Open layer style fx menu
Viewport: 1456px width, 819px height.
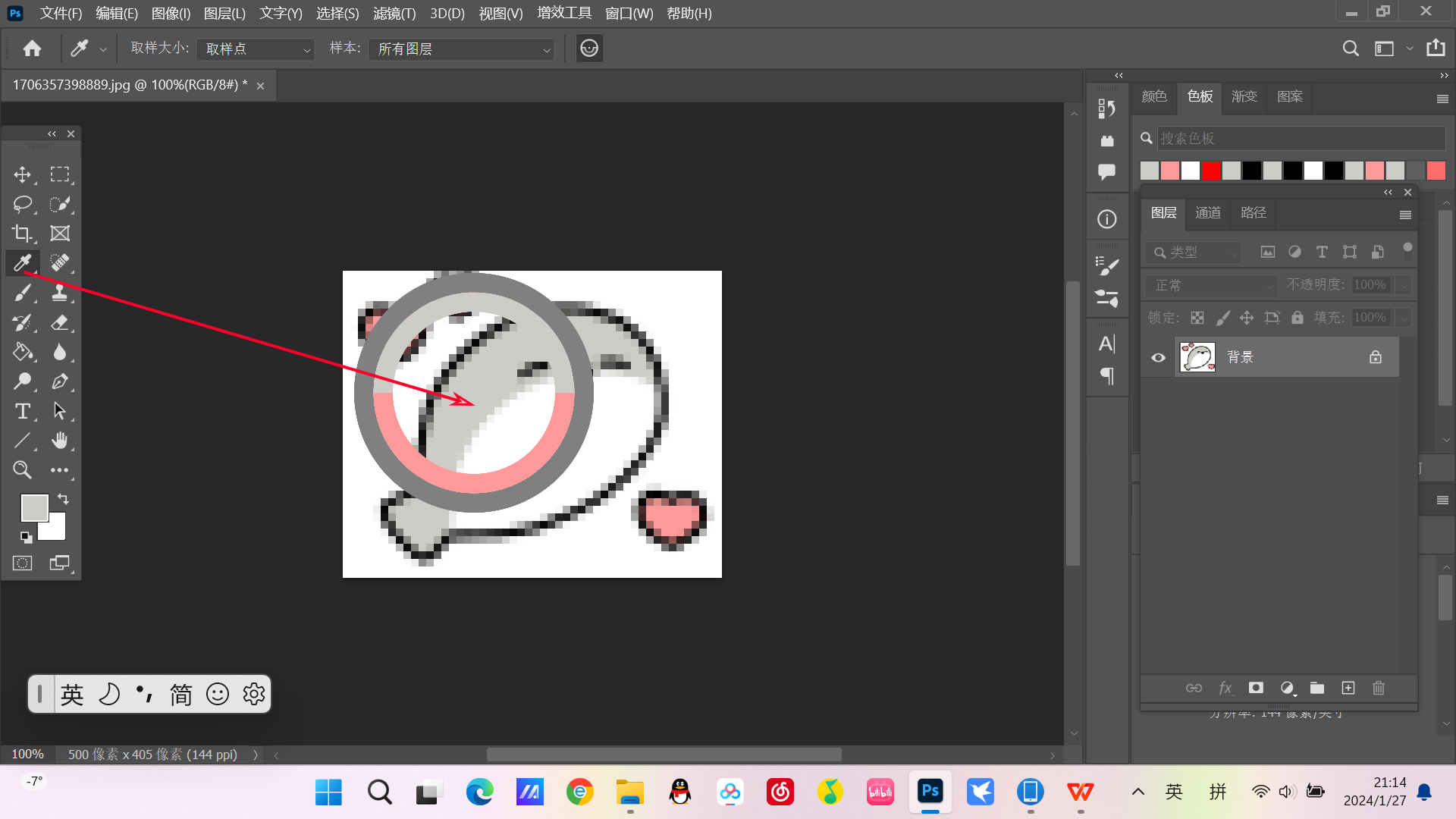click(1225, 688)
